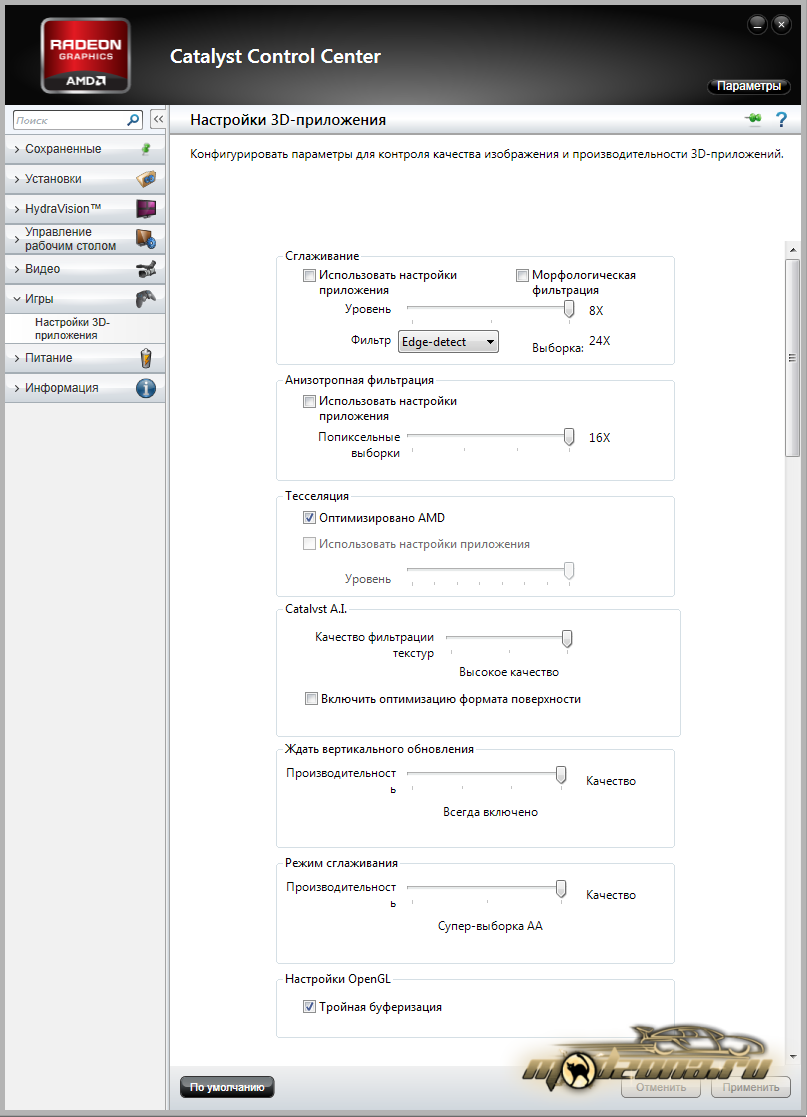Viewport: 807px width, 1117px height.
Task: Enable app settings checkbox under Анизотропная фильтрация
Action: click(x=309, y=401)
